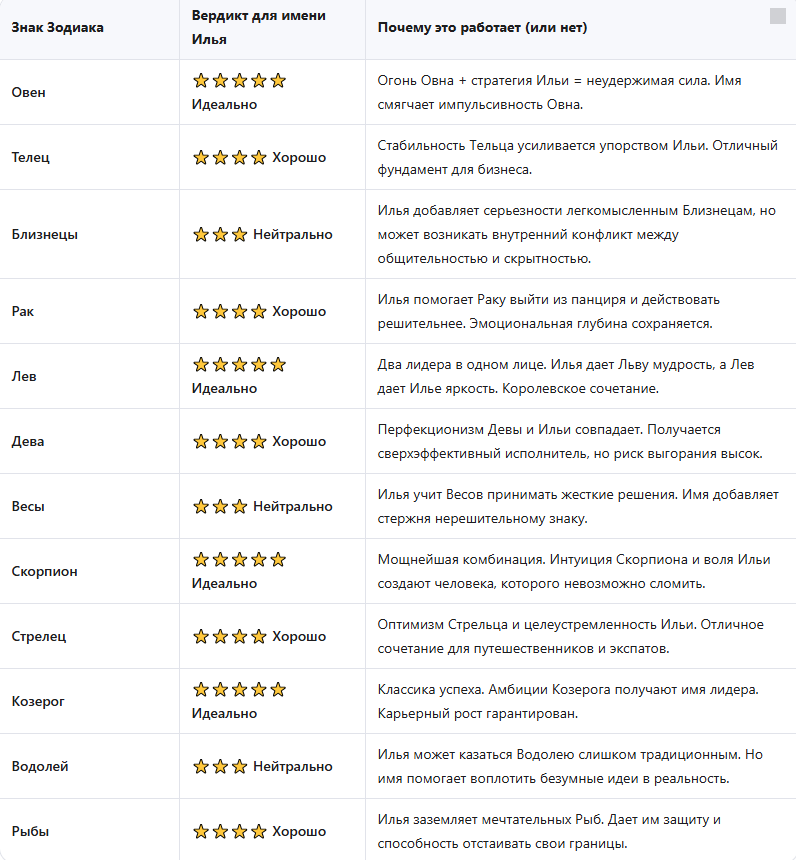Click the three stars in the Близнецы row
Image resolution: width=796 pixels, height=860 pixels.
220,235
